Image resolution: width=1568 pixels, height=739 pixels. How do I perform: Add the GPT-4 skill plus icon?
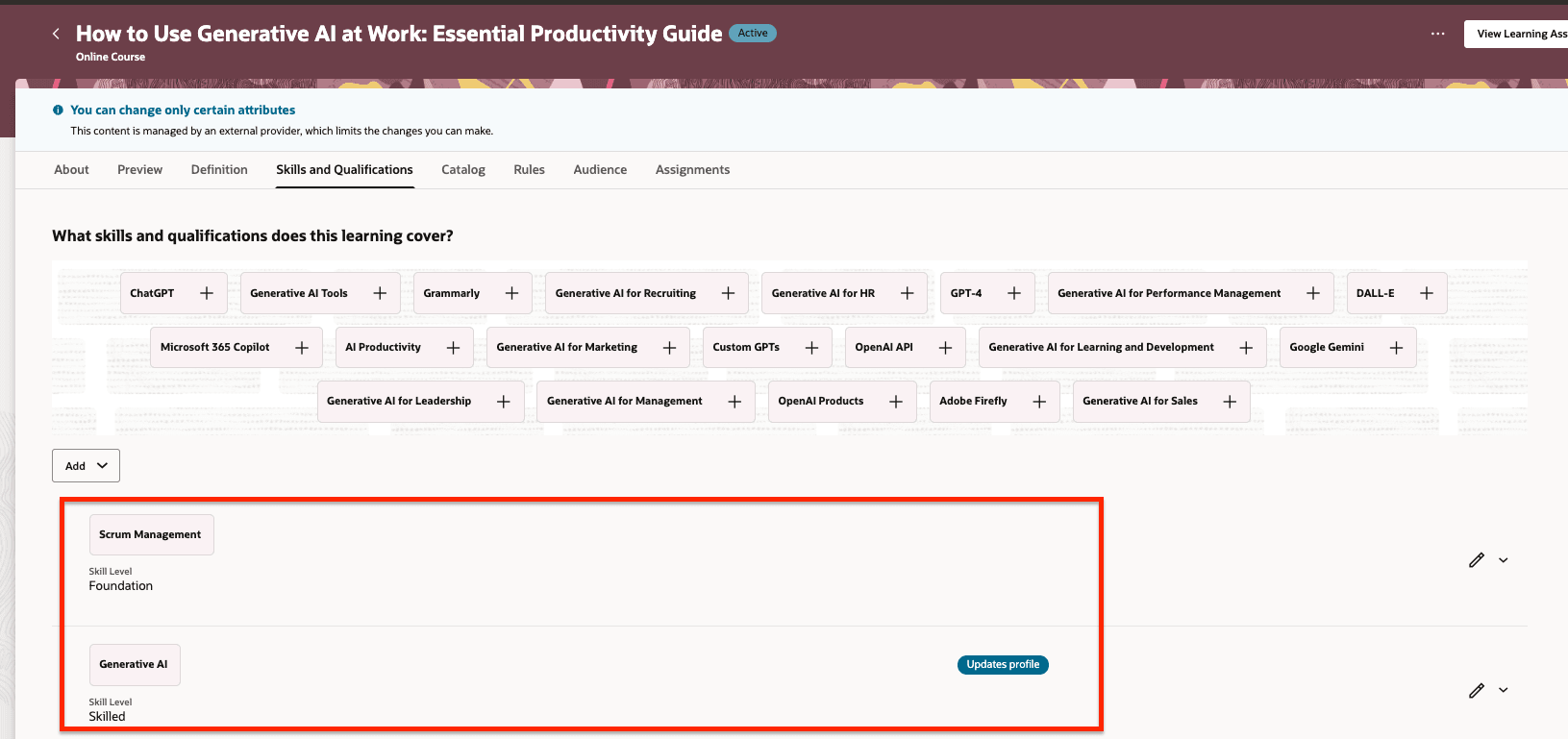pyautogui.click(x=1014, y=293)
